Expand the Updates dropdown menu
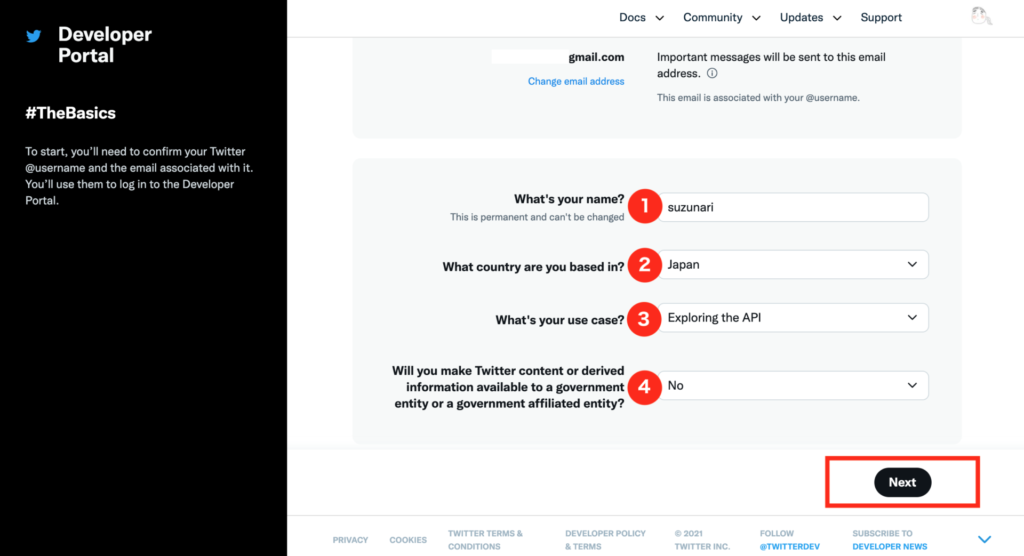 click(x=810, y=18)
